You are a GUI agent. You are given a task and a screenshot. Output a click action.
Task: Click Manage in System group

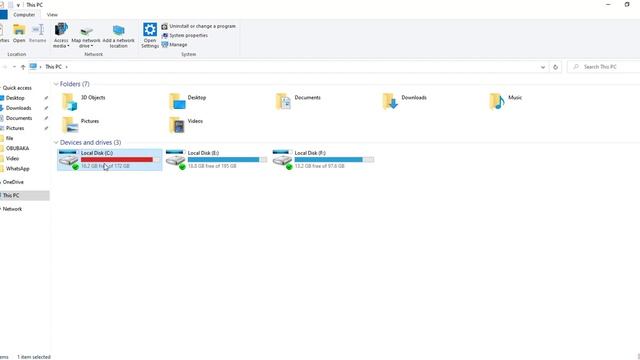[174, 45]
